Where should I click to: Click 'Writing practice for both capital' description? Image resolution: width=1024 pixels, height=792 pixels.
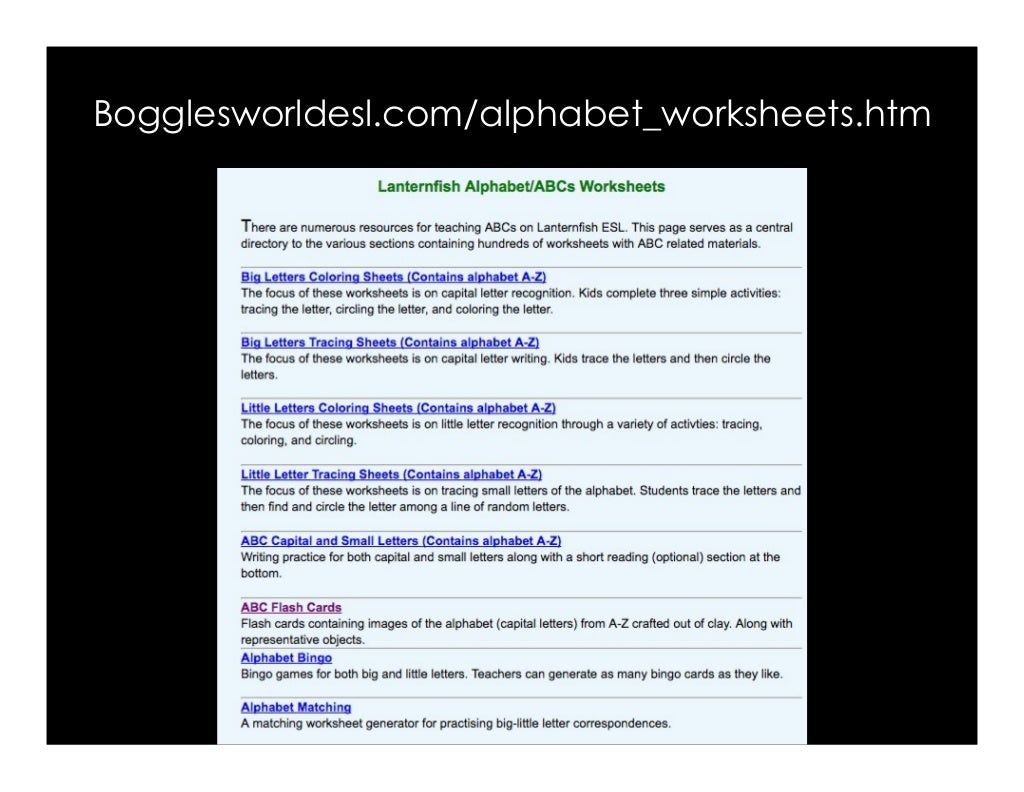pos(510,565)
